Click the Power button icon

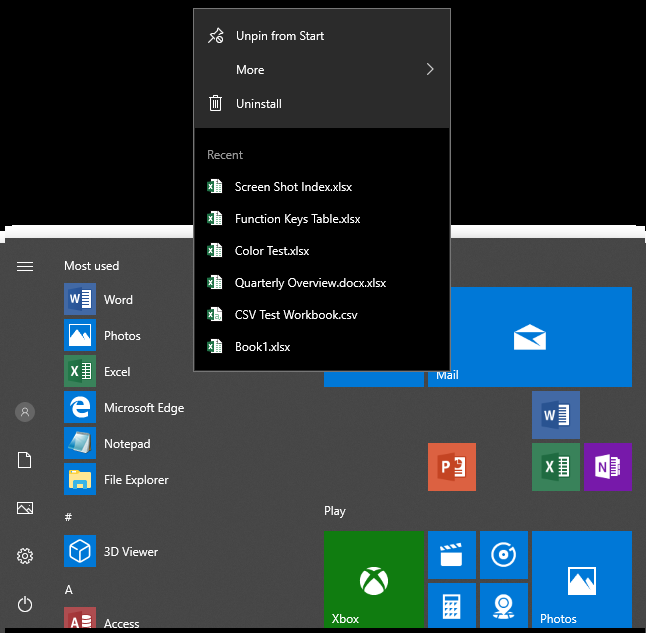tap(25, 604)
